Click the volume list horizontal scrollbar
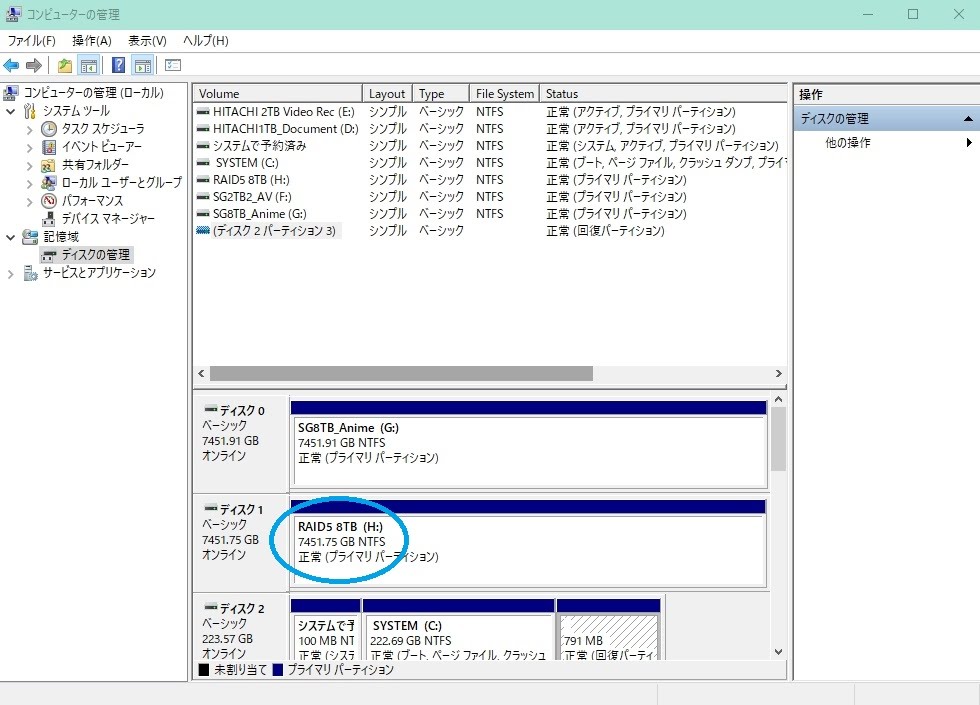Viewport: 980px width, 705px height. click(400, 373)
